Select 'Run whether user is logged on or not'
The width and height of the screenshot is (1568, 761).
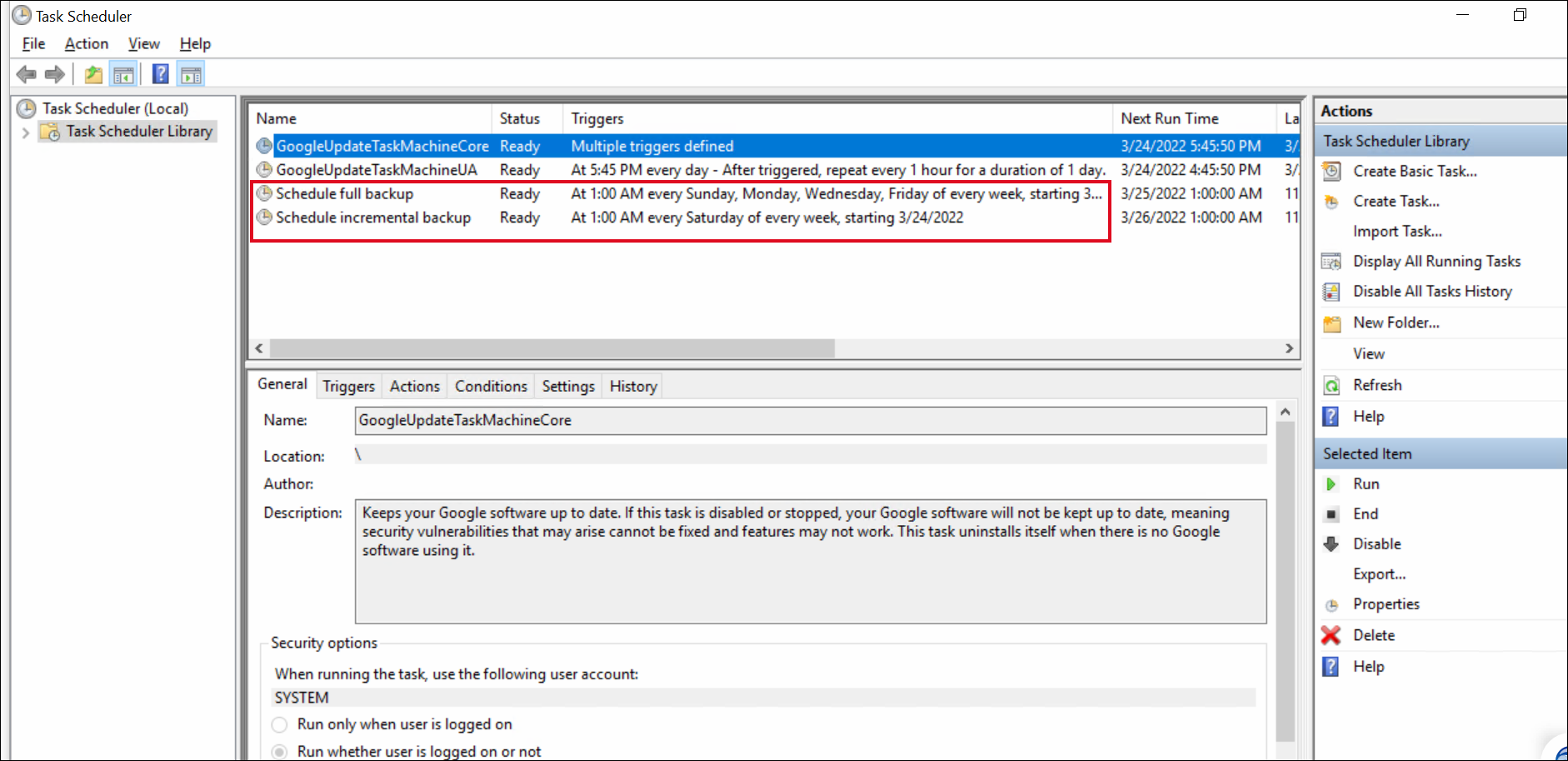tap(280, 752)
